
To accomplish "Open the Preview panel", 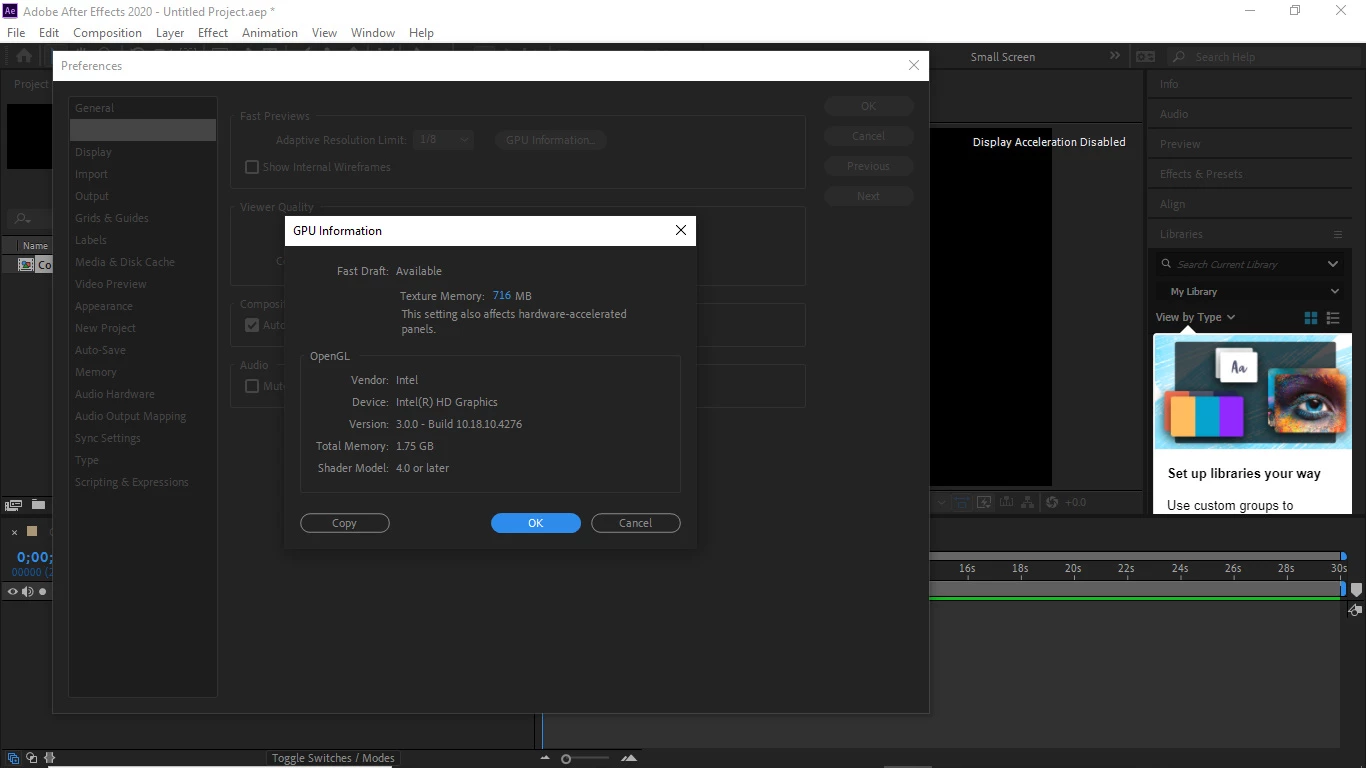I will 1180,144.
